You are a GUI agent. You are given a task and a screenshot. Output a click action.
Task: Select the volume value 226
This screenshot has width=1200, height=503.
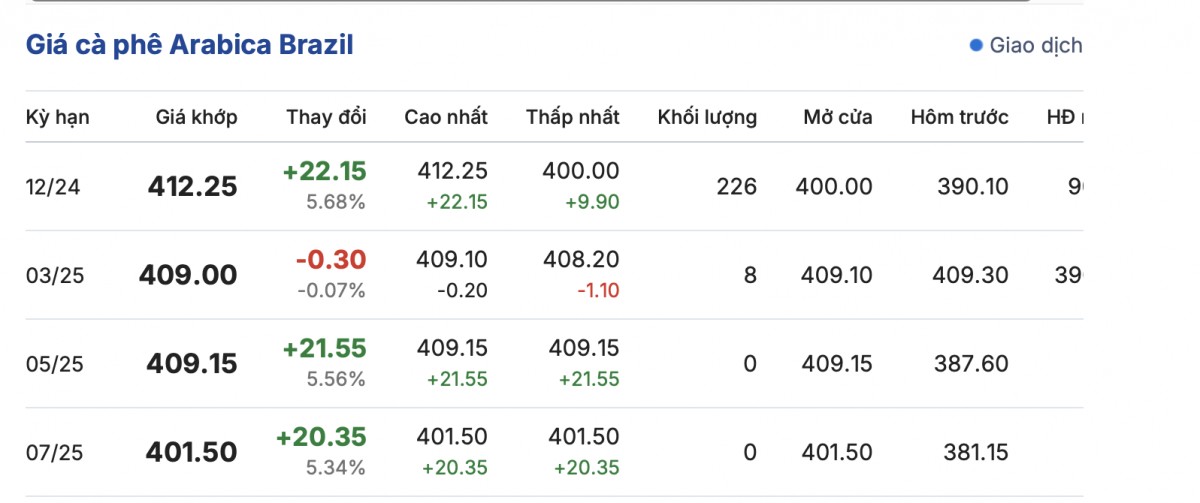tap(737, 187)
